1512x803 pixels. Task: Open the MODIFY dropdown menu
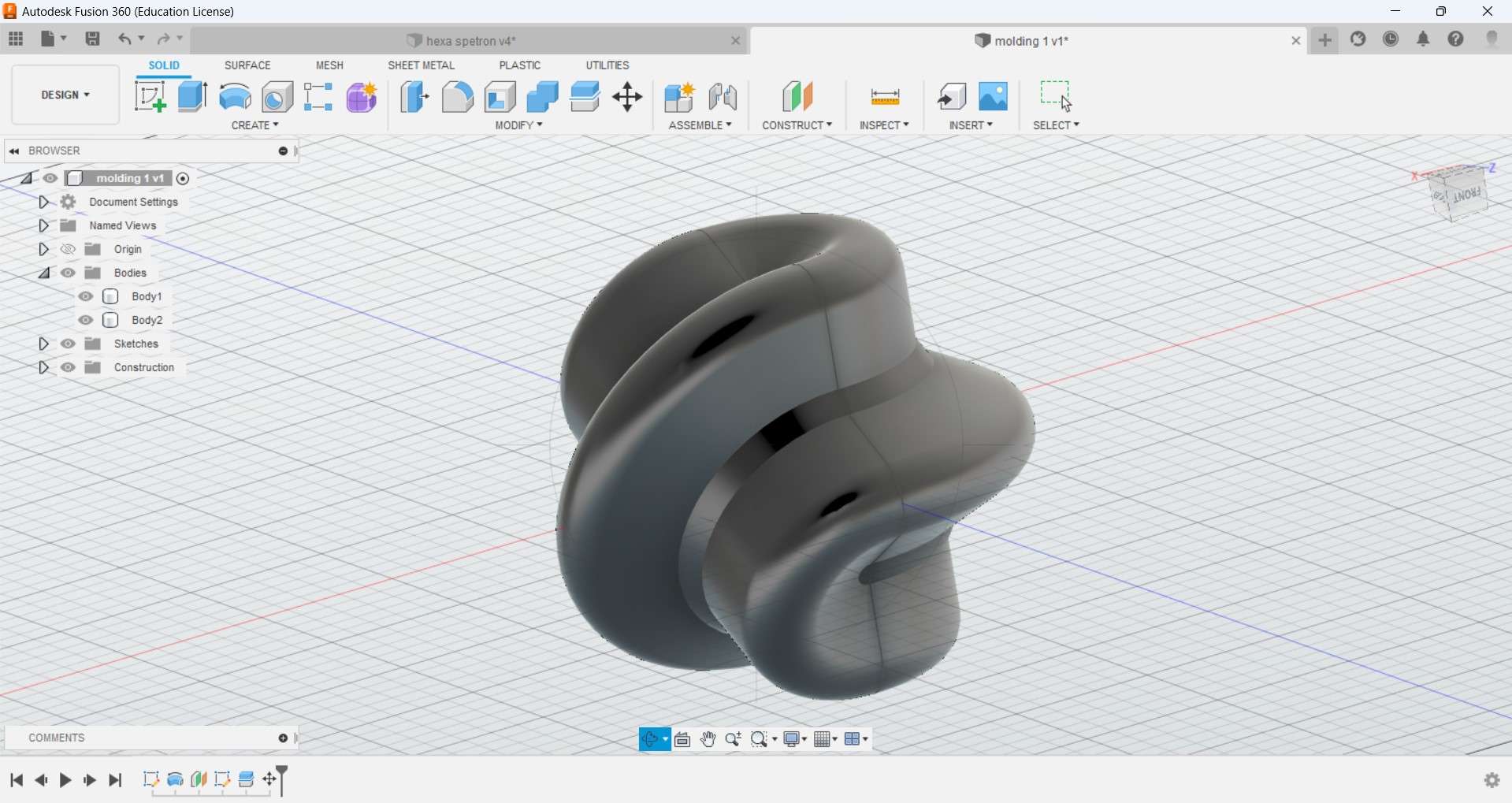[x=519, y=125]
